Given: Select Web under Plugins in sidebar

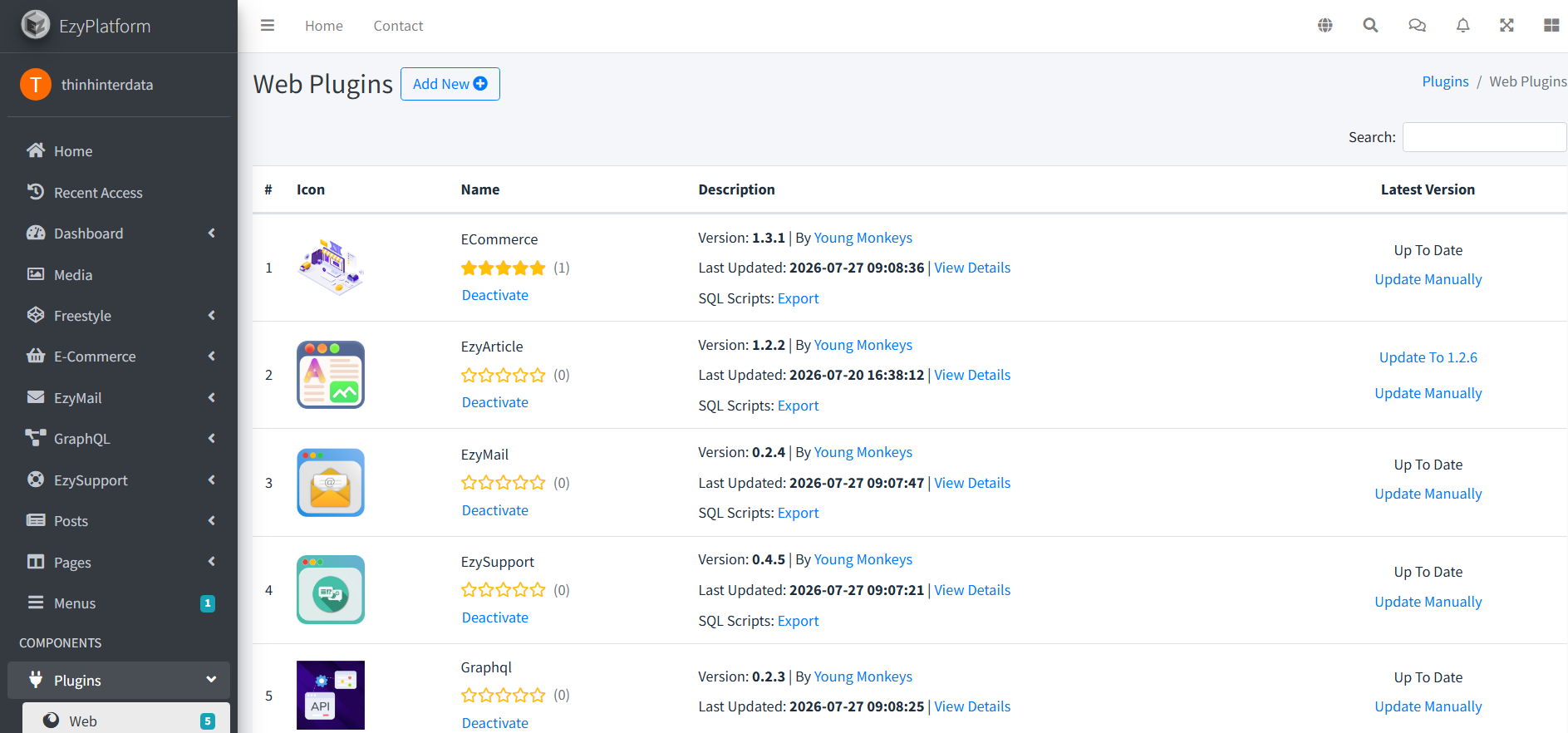Looking at the screenshot, I should pos(126,719).
